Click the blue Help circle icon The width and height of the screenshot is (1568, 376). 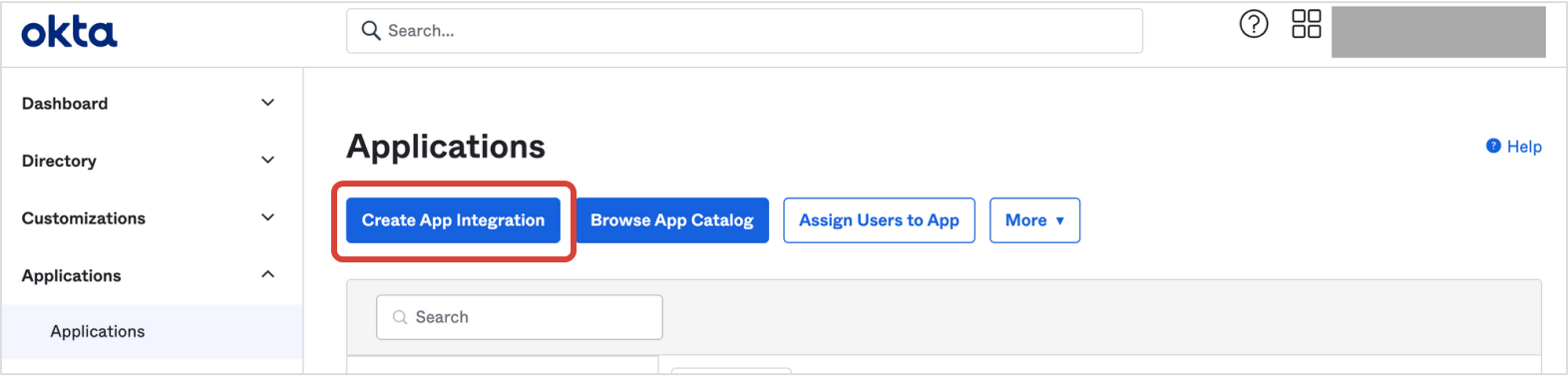click(x=1493, y=146)
